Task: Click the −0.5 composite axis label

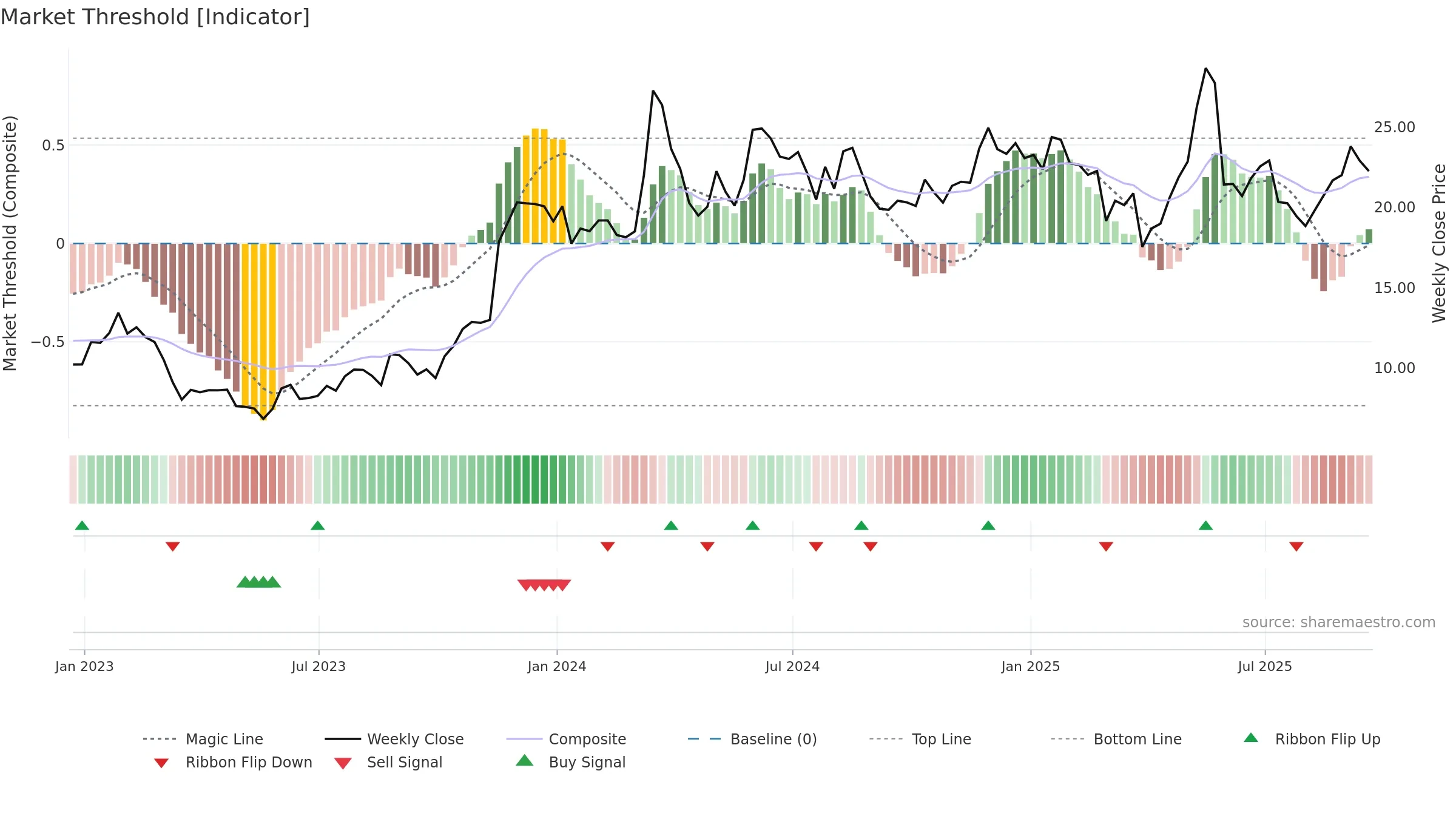Action: coord(48,342)
